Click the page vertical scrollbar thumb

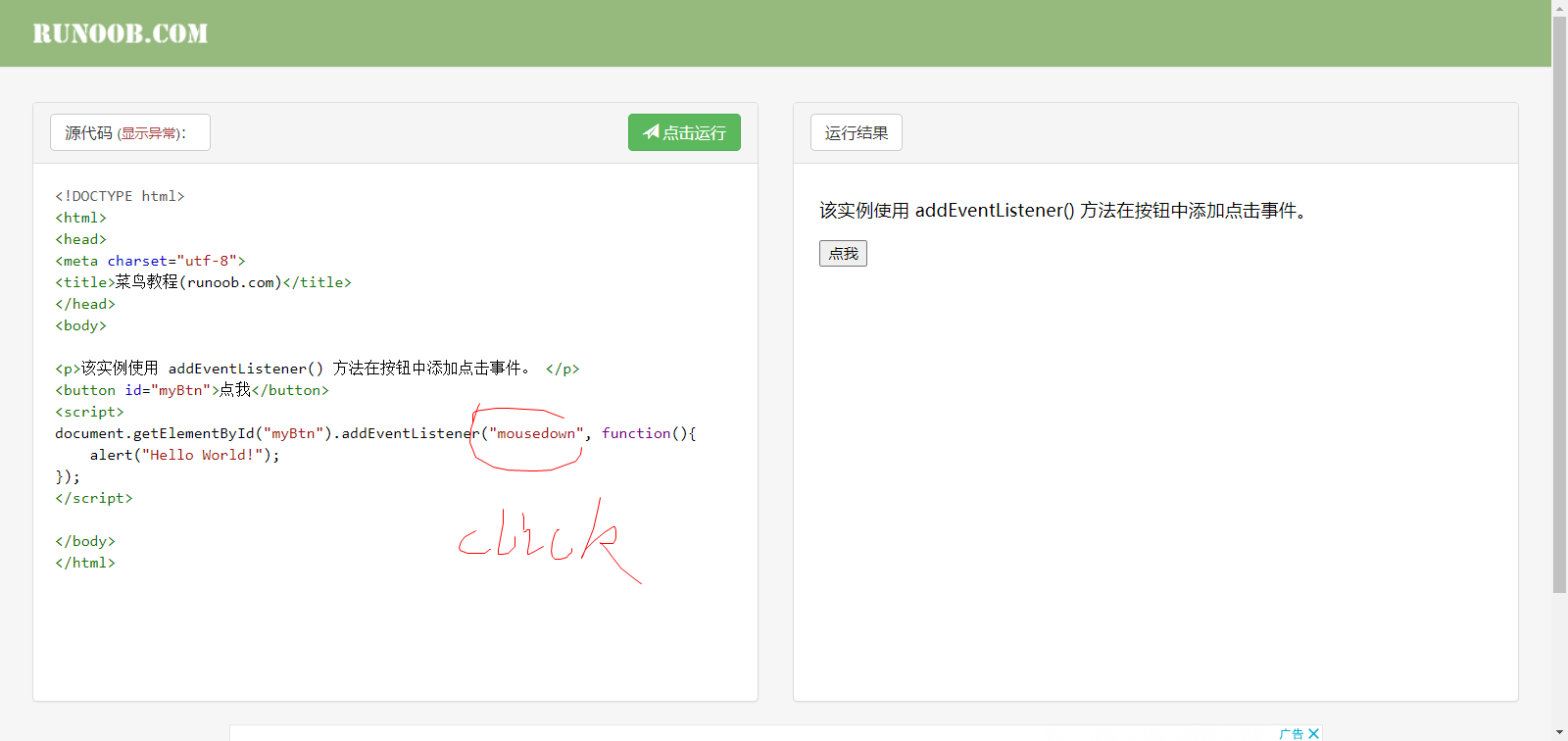click(1559, 304)
